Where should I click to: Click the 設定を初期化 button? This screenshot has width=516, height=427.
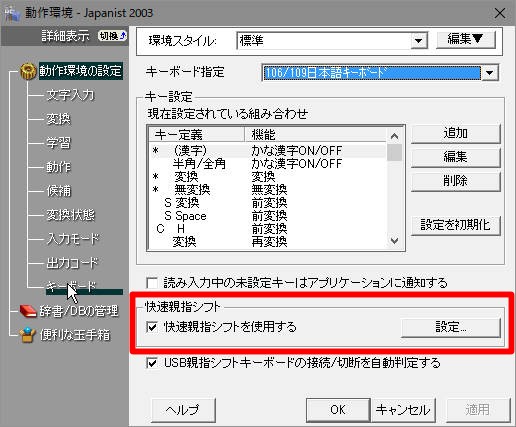click(456, 226)
